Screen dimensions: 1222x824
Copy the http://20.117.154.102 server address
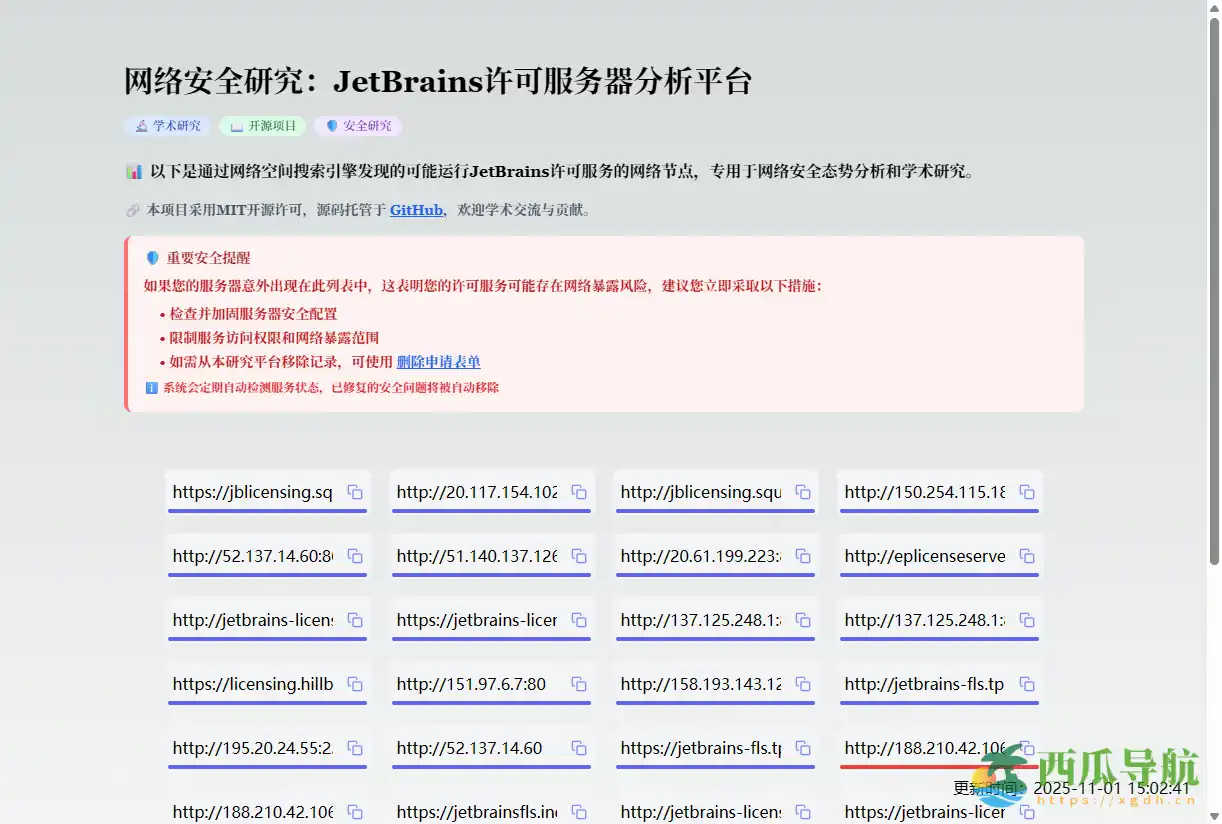coord(578,492)
